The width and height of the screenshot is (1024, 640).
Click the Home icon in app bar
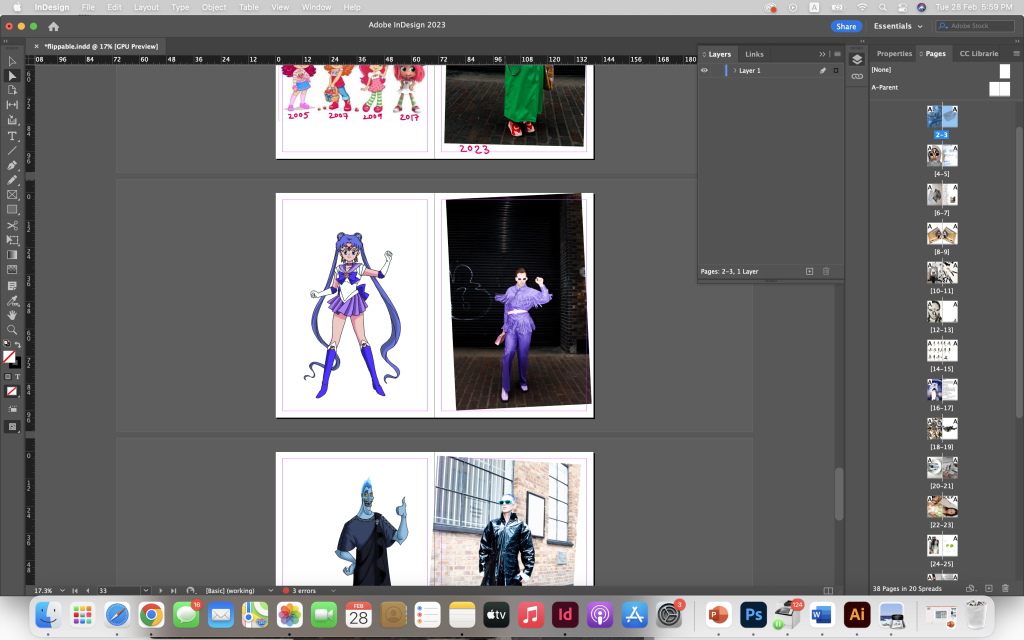click(x=54, y=27)
